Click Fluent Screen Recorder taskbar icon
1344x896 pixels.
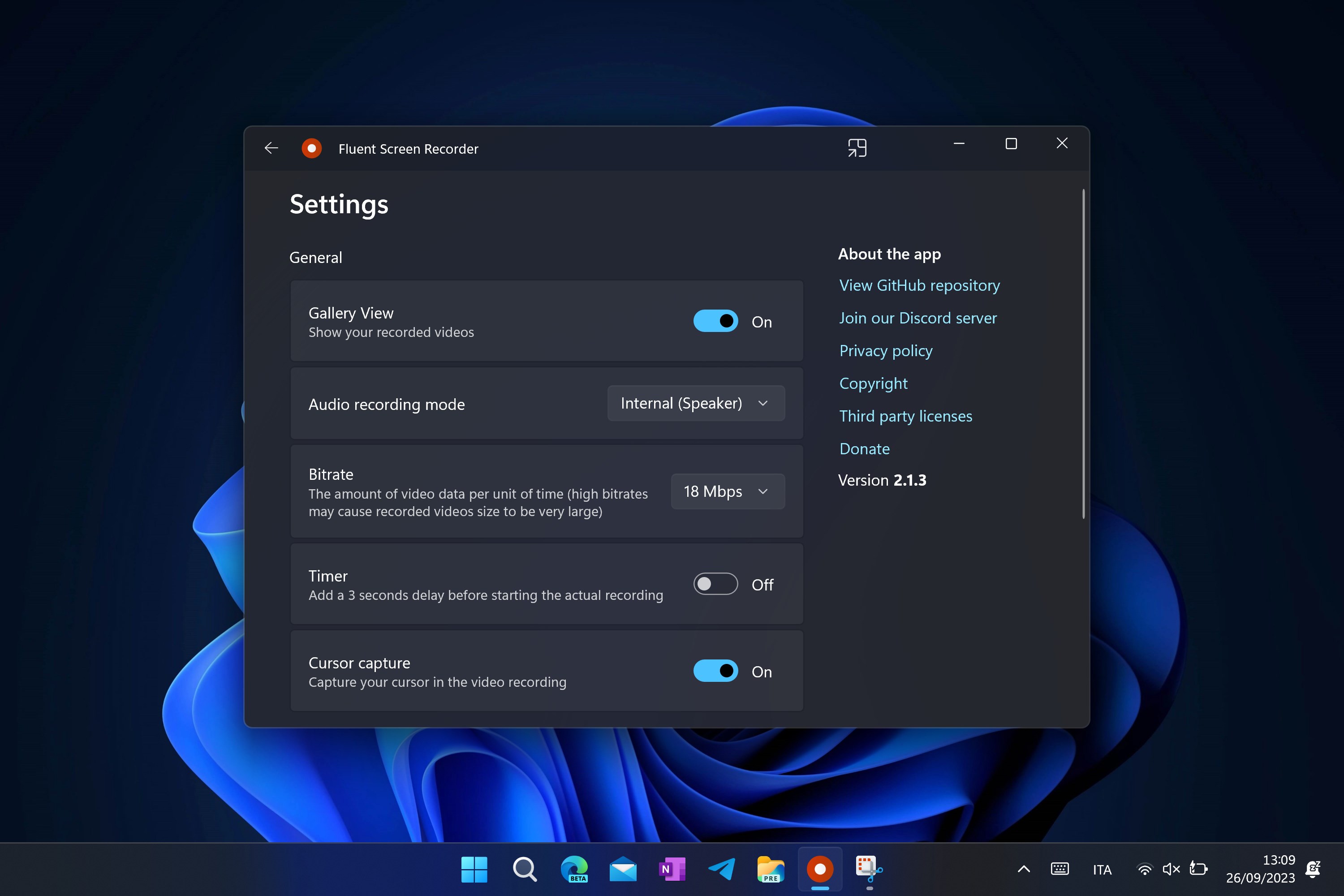click(x=820, y=869)
